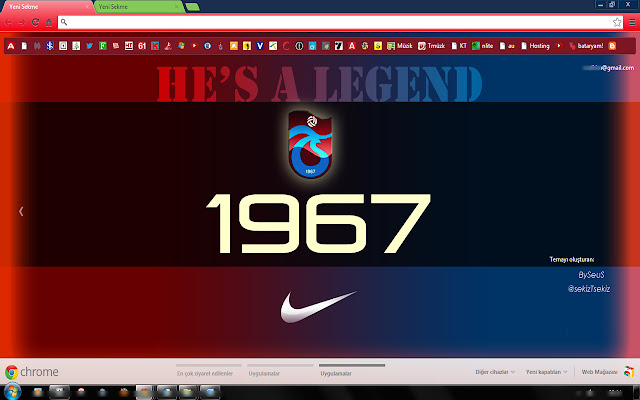
Task: Open the yellow S bookmark icon
Action: pos(378,46)
